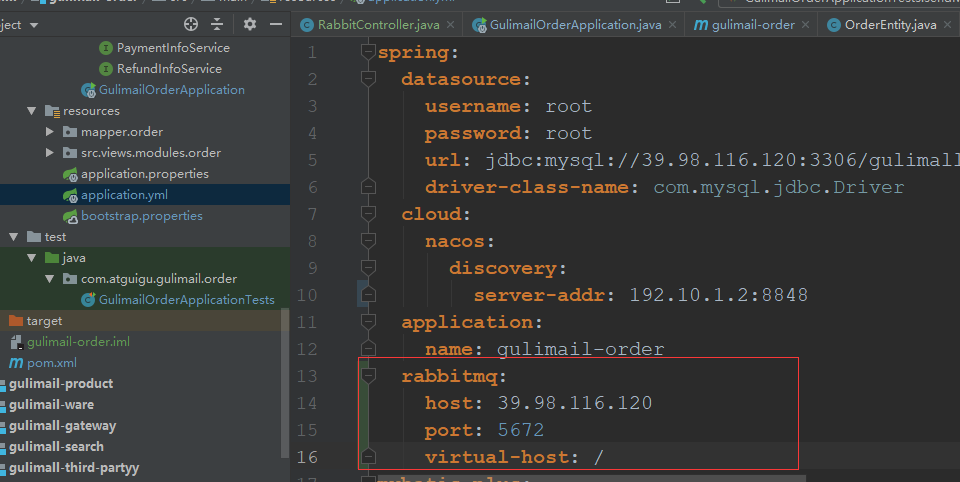This screenshot has height=482, width=960.
Task: Fold the cloud block at line 7
Action: 368,214
